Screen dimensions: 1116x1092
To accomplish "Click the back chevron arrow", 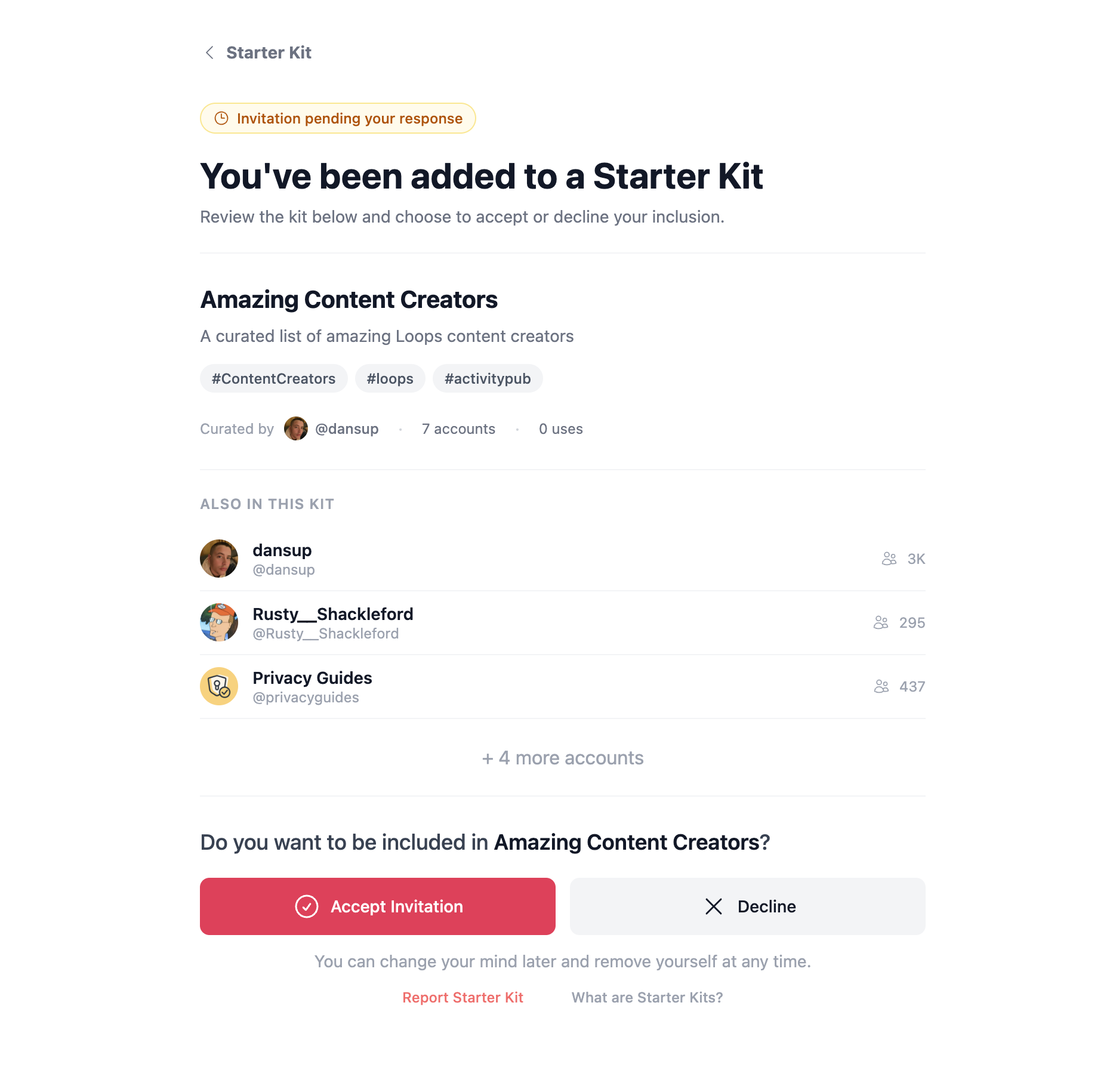I will (x=209, y=53).
